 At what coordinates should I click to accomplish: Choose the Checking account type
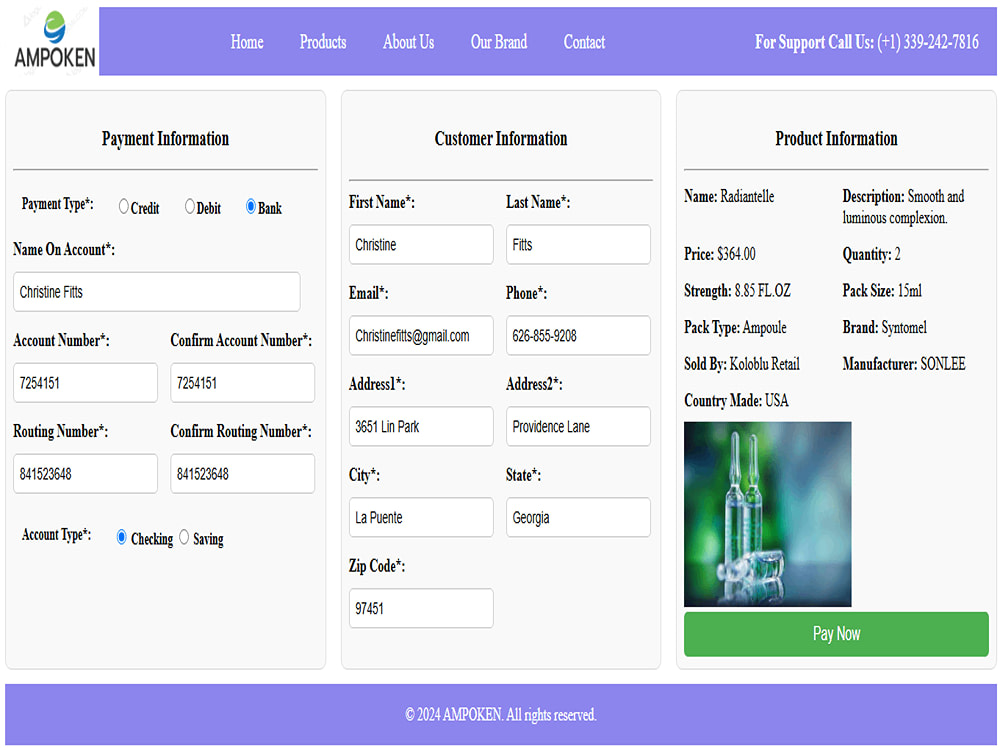coord(121,538)
